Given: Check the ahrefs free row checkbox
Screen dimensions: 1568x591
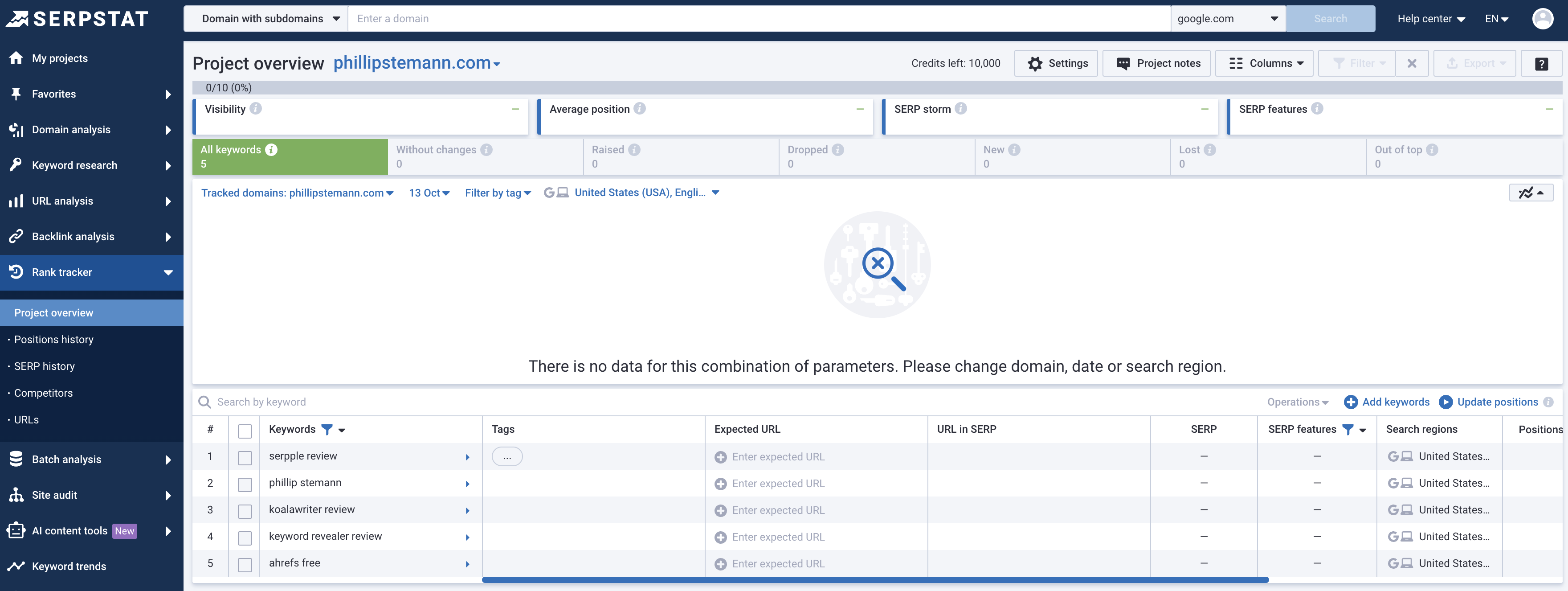Looking at the screenshot, I should 245,565.
